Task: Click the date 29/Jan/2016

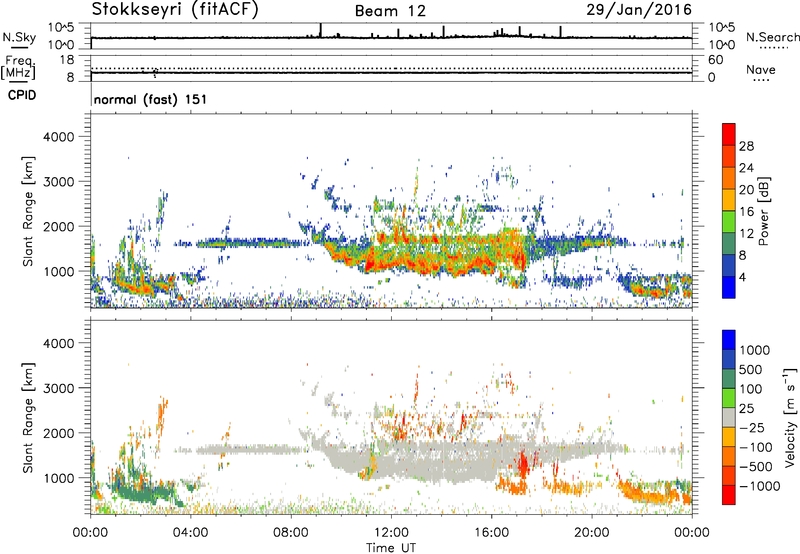Action: pos(639,9)
